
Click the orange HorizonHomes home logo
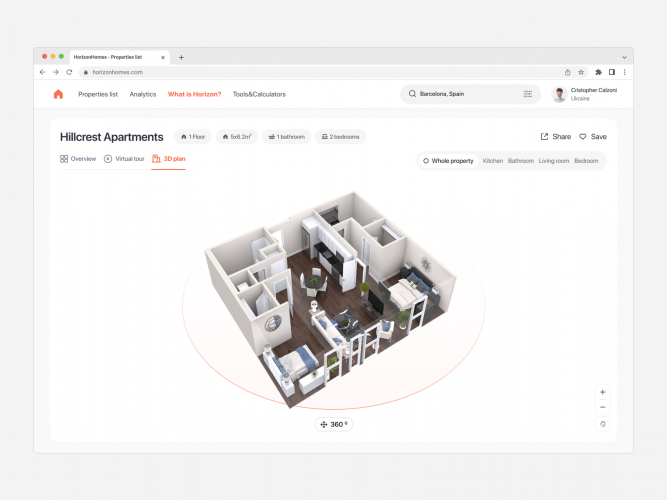(x=58, y=94)
